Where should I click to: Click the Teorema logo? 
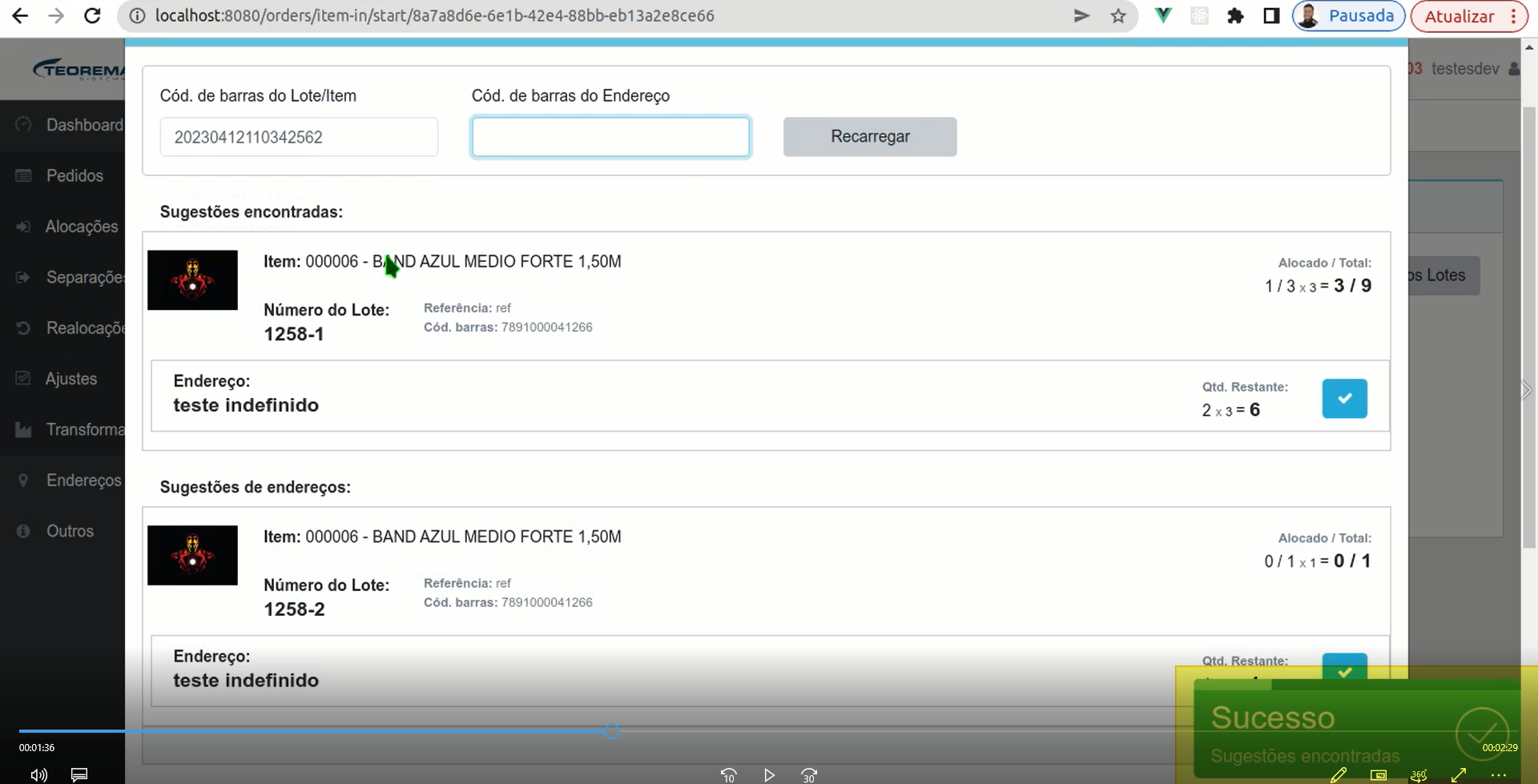79,70
